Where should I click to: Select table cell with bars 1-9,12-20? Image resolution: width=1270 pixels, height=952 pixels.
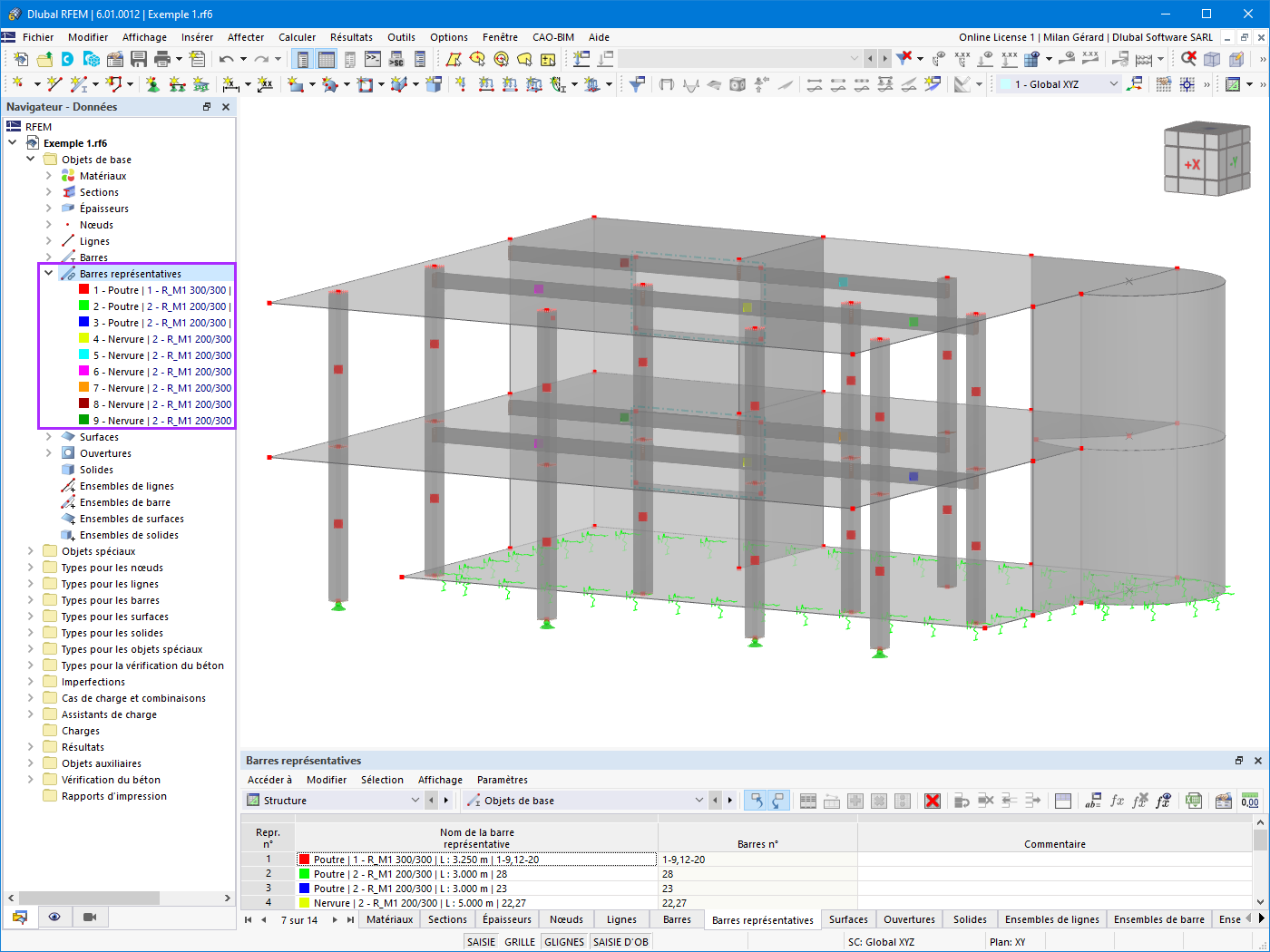coord(757,860)
